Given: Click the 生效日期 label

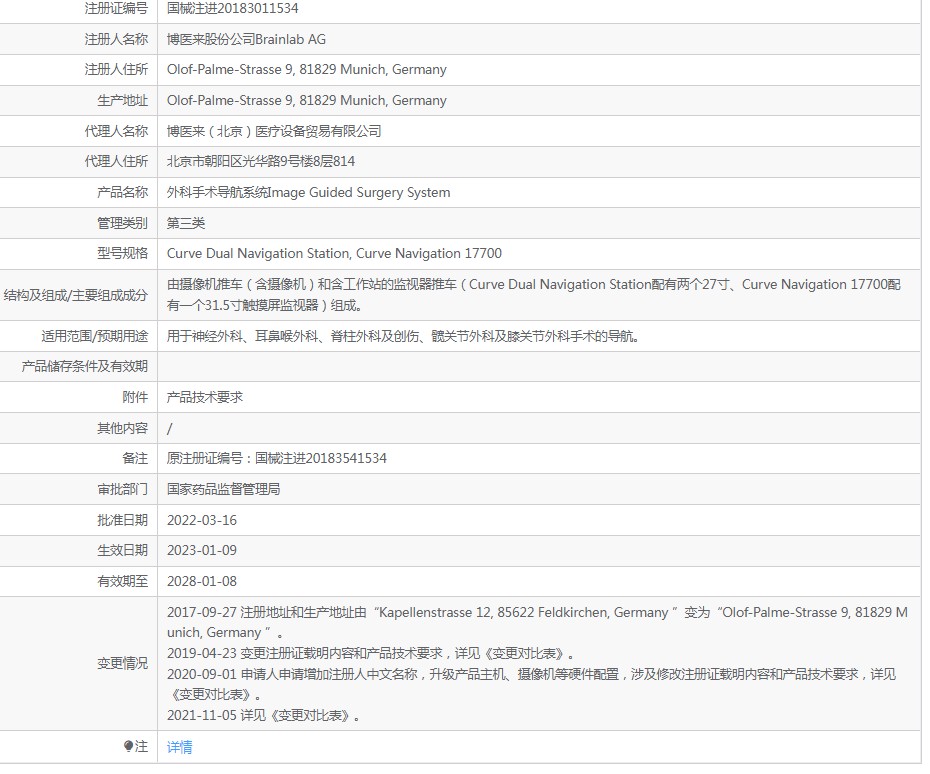Looking at the screenshot, I should coord(123,550).
